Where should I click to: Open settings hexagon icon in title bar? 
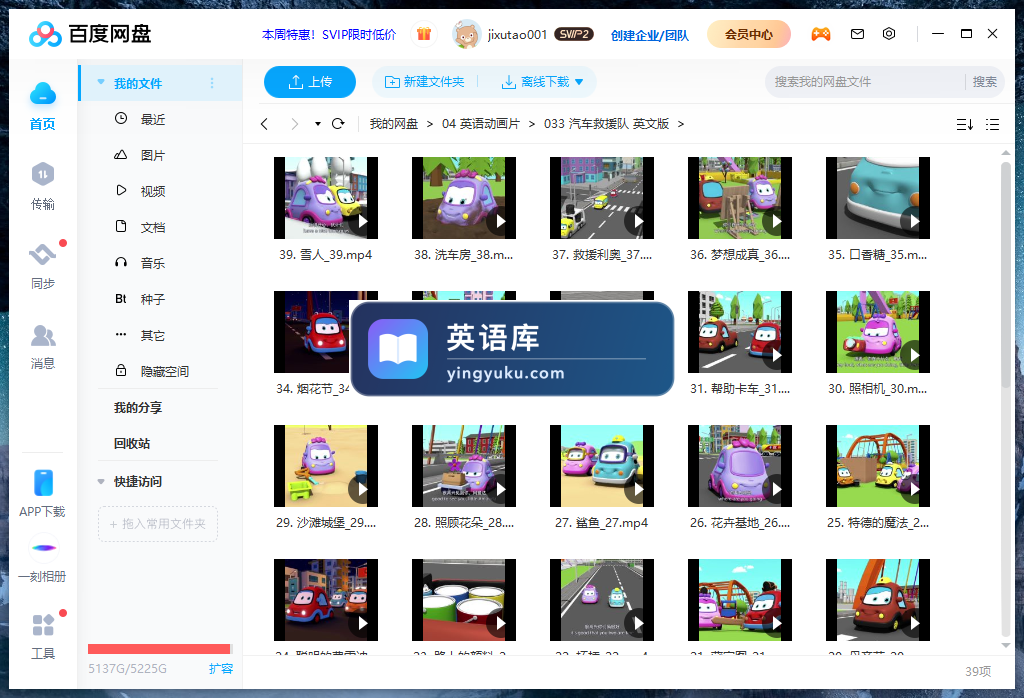point(889,34)
